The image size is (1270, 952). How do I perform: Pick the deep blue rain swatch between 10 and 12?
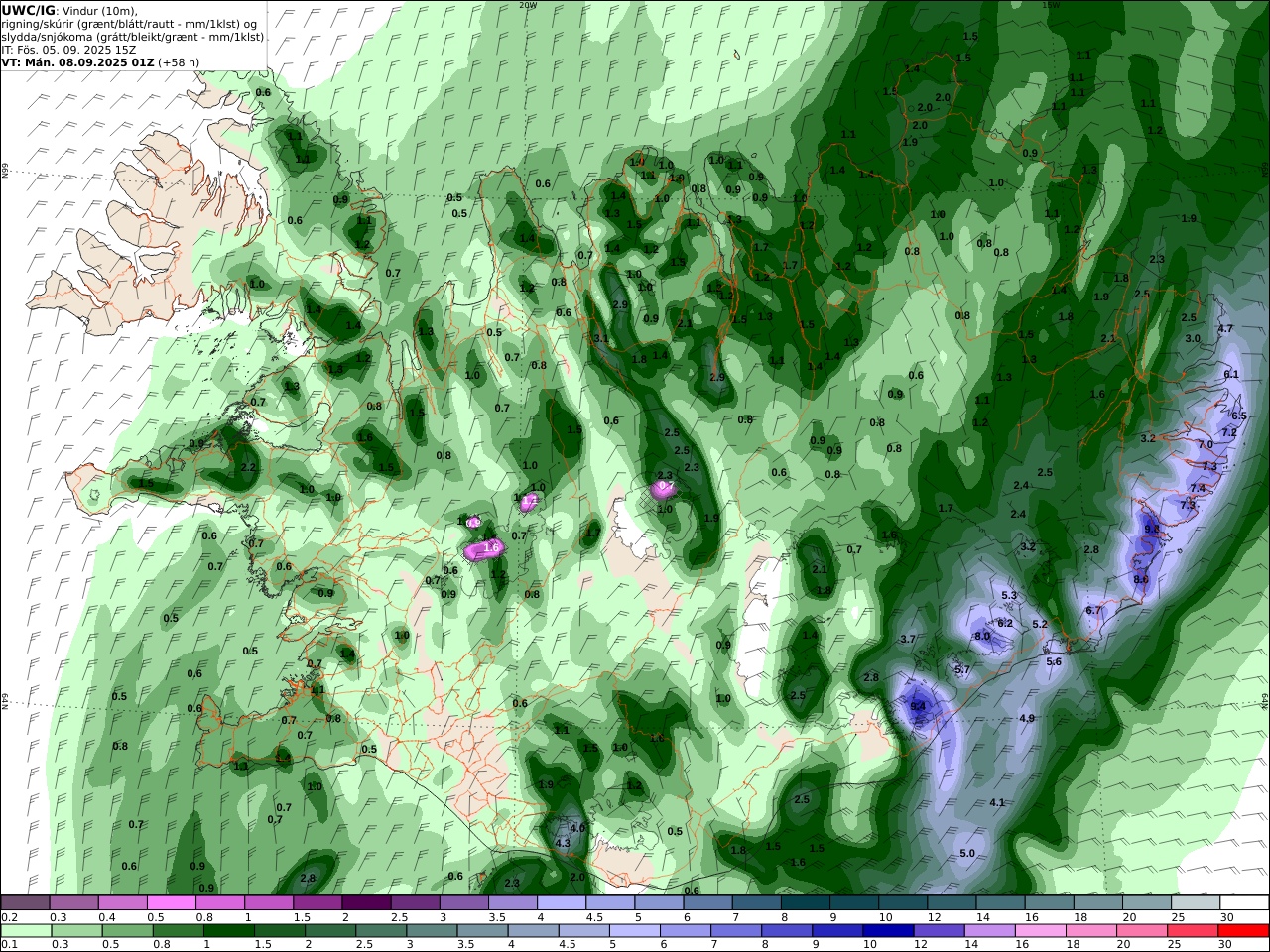click(x=891, y=931)
